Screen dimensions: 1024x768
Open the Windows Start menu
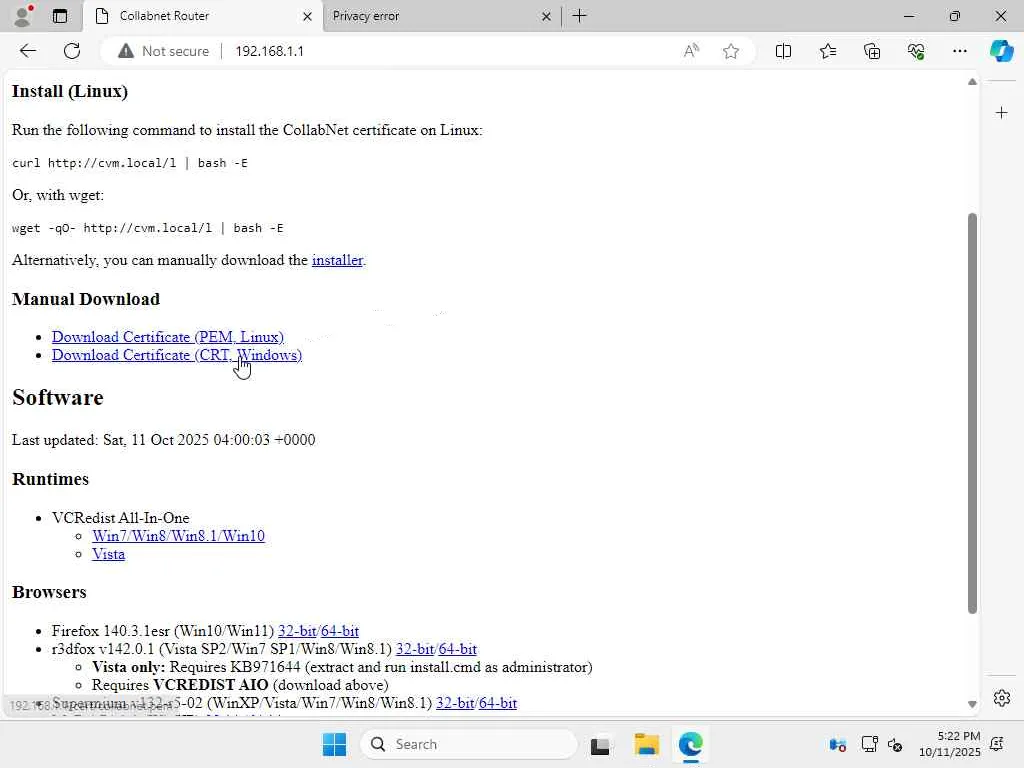[x=334, y=744]
